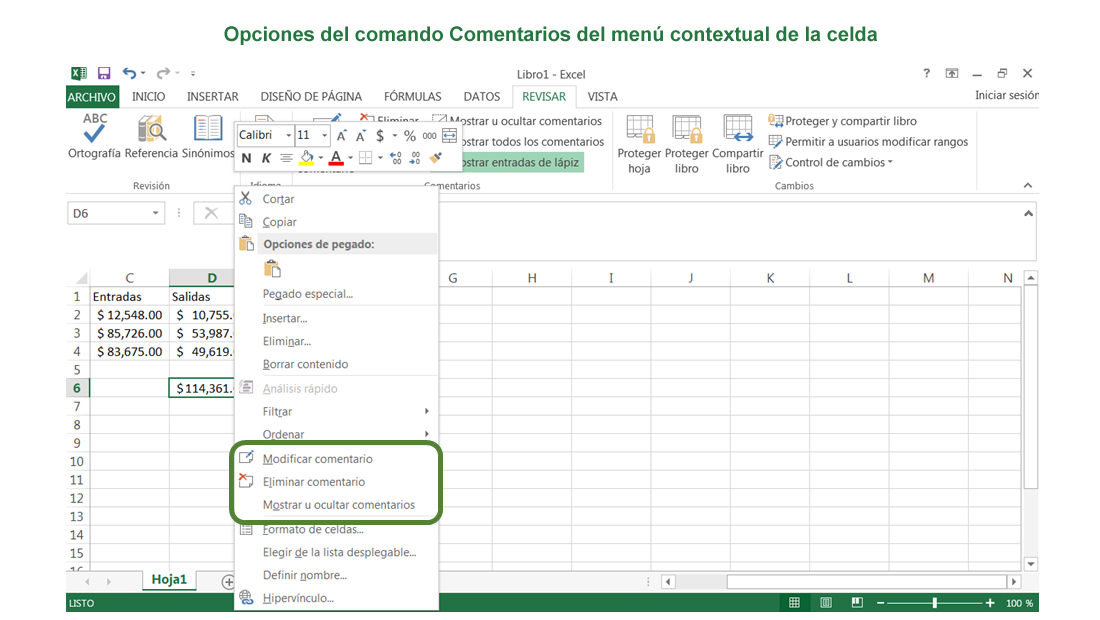Screen dimensions: 1100x620
Task: Save the workbook with the floppy icon
Action: click(x=104, y=73)
